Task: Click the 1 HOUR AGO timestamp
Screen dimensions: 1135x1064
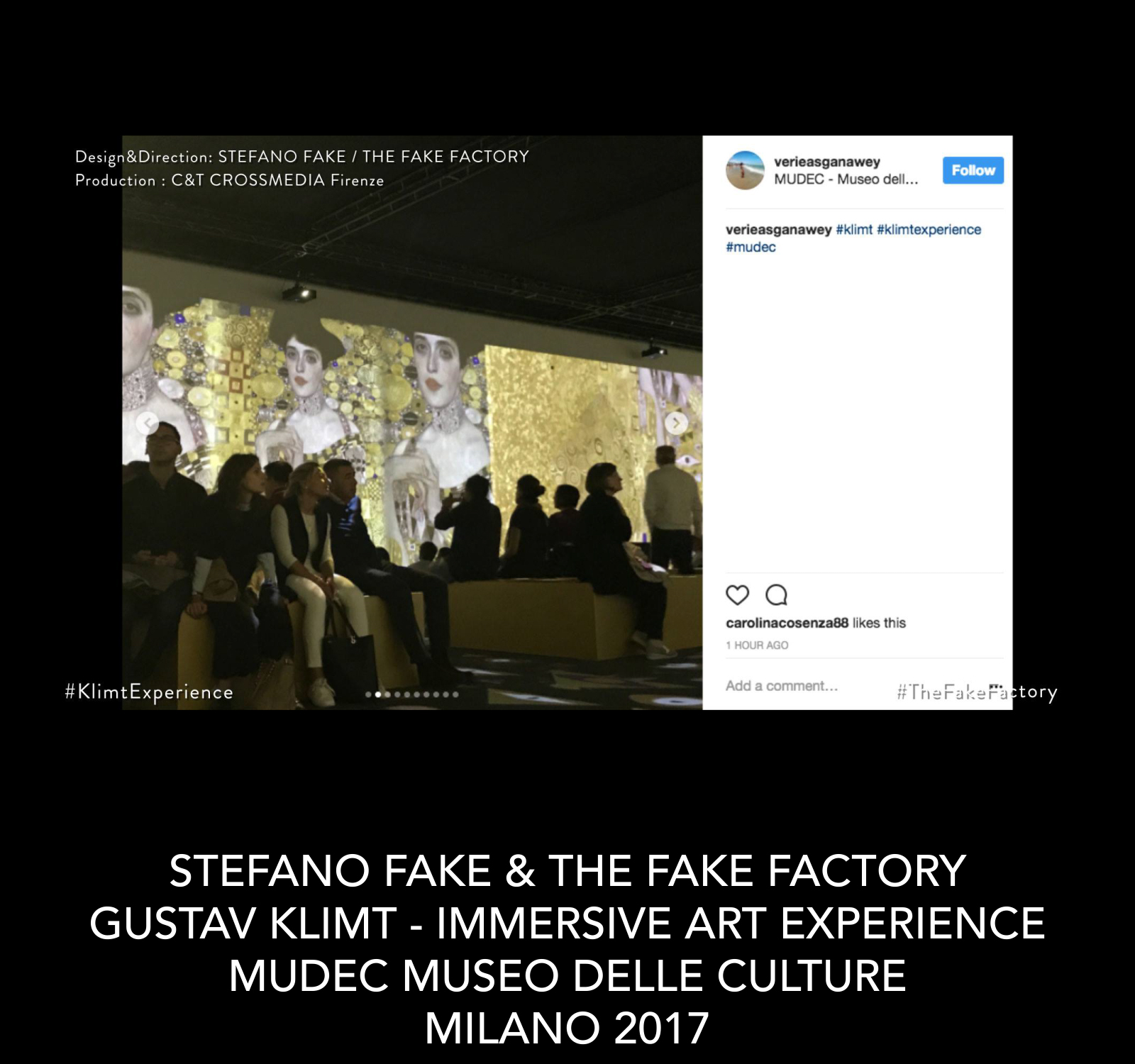Action: (757, 645)
